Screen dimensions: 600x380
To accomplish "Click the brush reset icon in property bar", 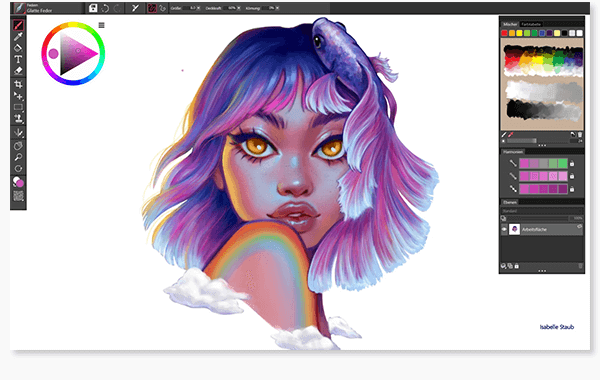I will 135,8.
